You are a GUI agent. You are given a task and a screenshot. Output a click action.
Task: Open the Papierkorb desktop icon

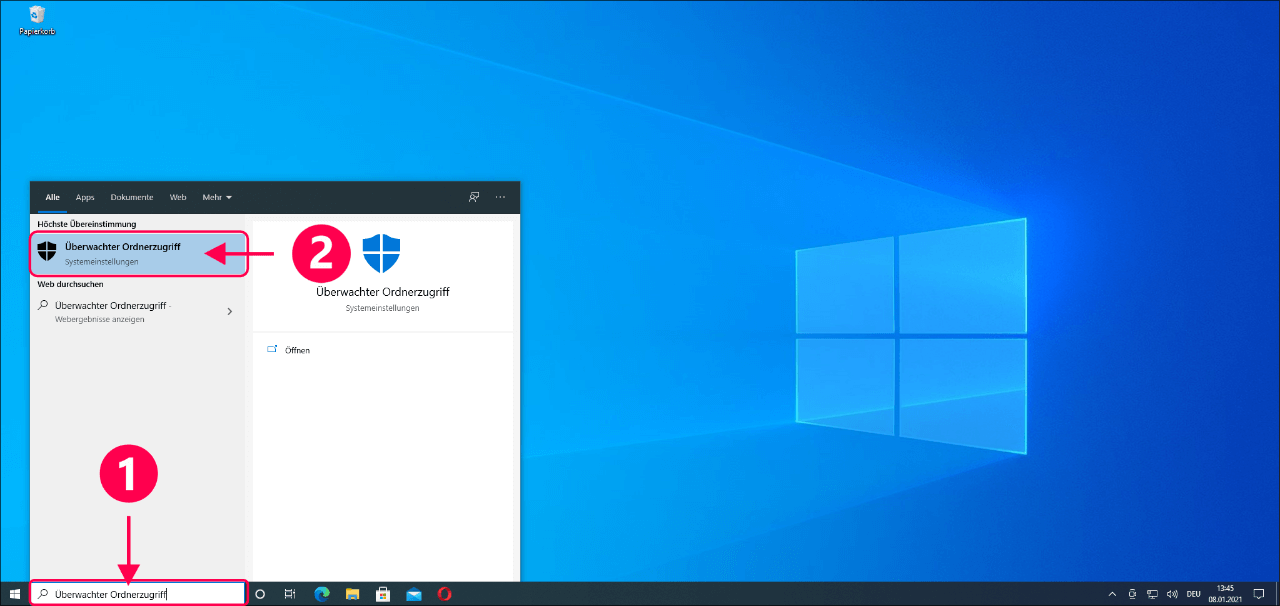(x=37, y=20)
